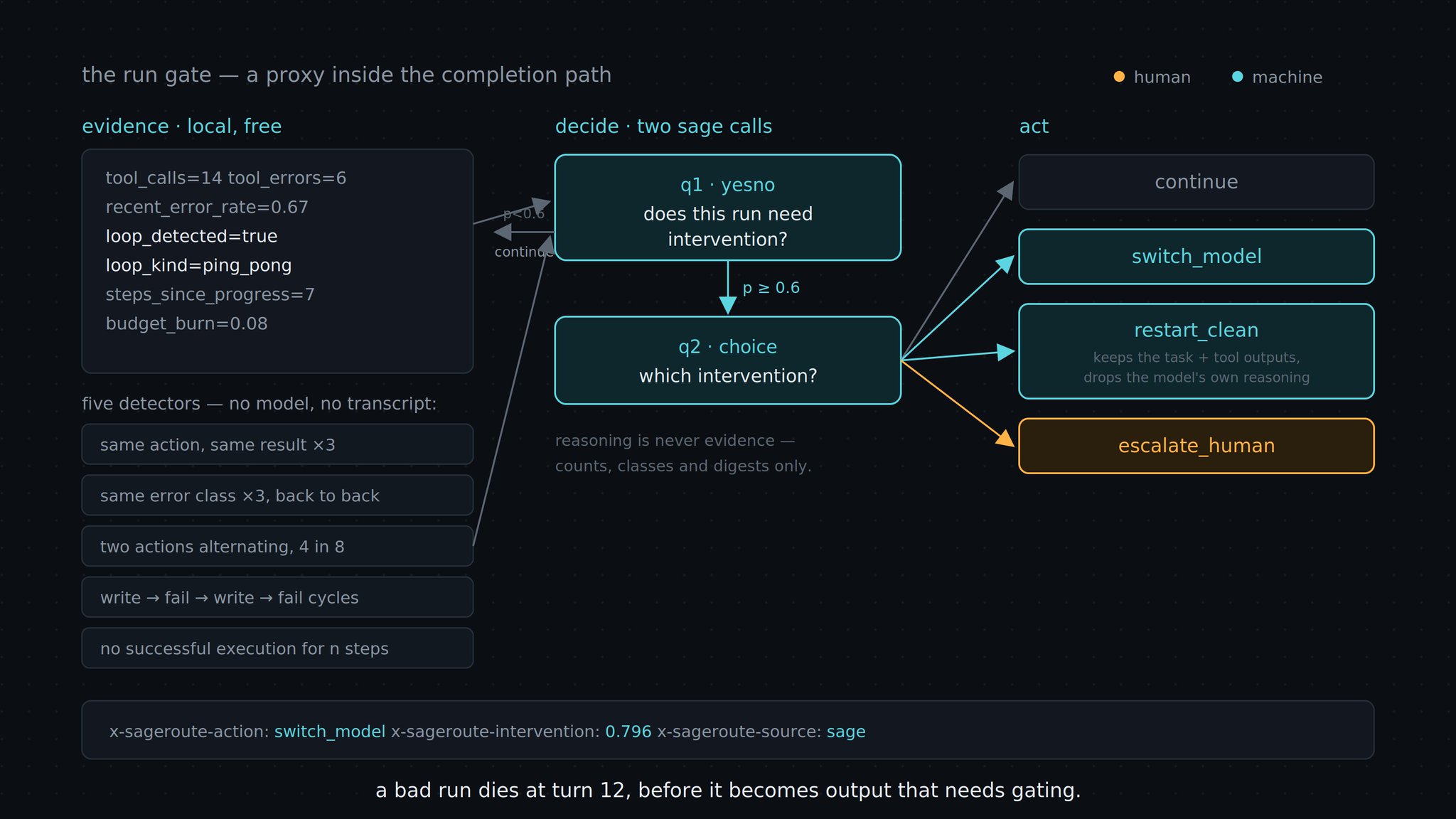The height and width of the screenshot is (819, 1456).
Task: Click the escalate_human action box
Action: coord(1196,446)
